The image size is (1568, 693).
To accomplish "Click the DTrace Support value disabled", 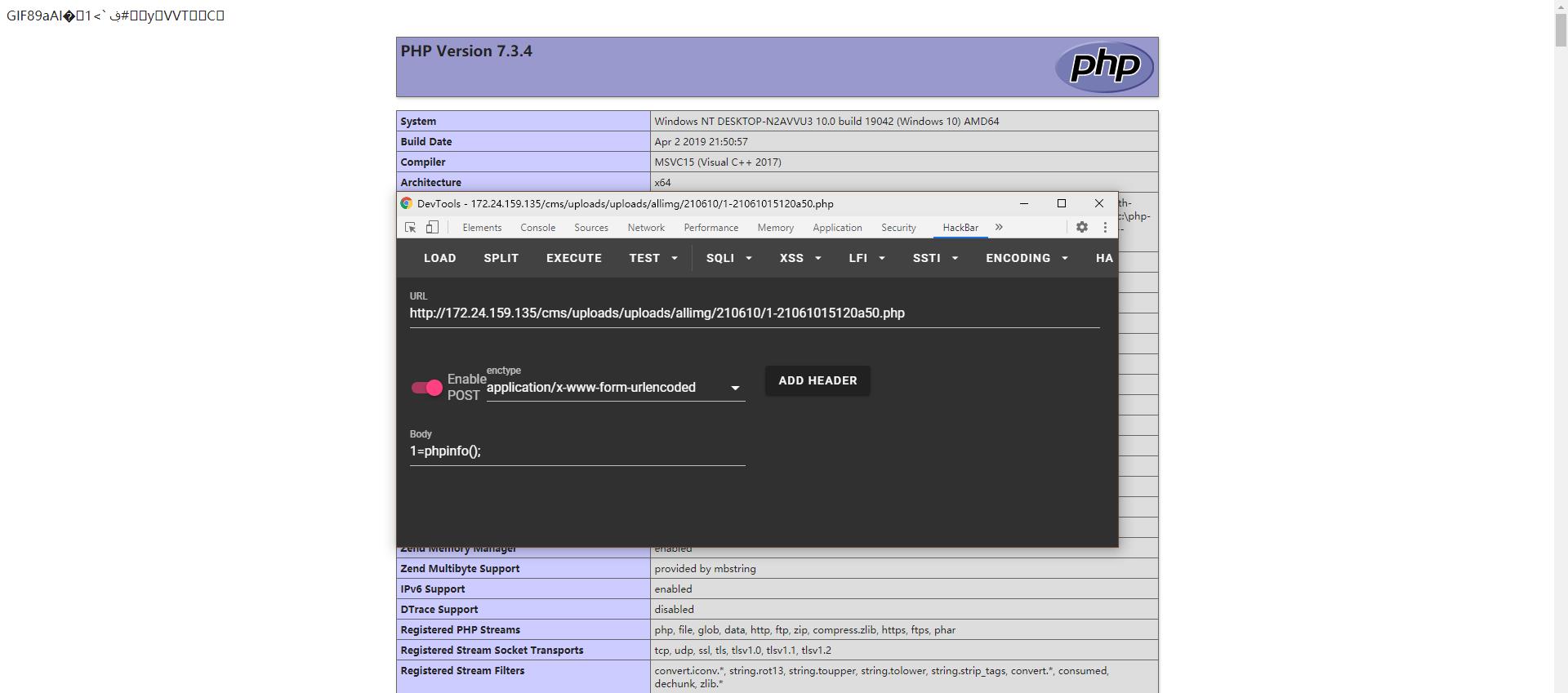I will point(674,609).
